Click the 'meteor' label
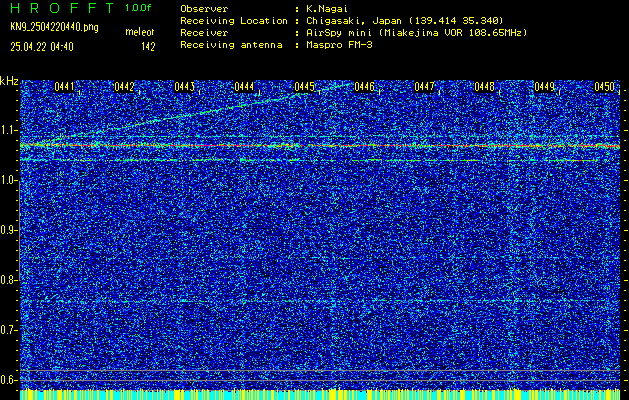The image size is (629, 400). pyautogui.click(x=140, y=32)
